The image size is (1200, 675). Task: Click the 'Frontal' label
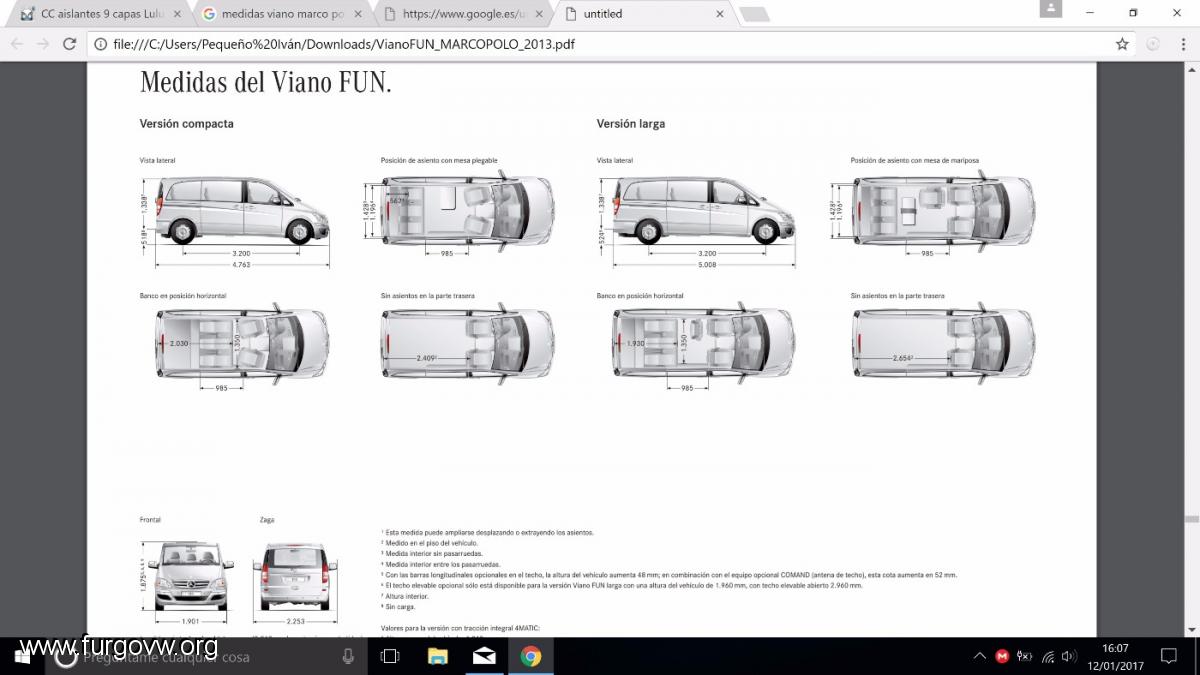pos(150,520)
